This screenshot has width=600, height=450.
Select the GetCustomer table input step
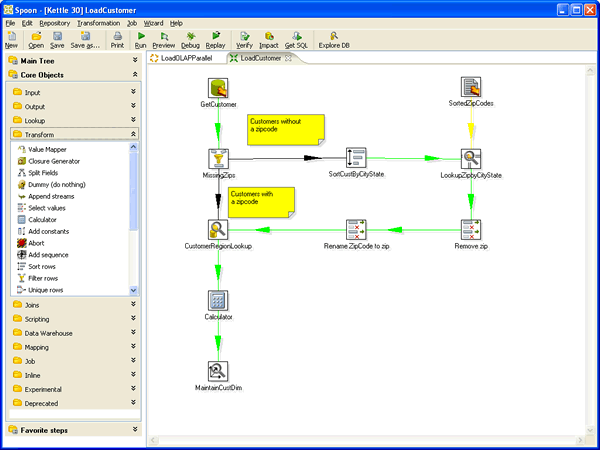(218, 88)
